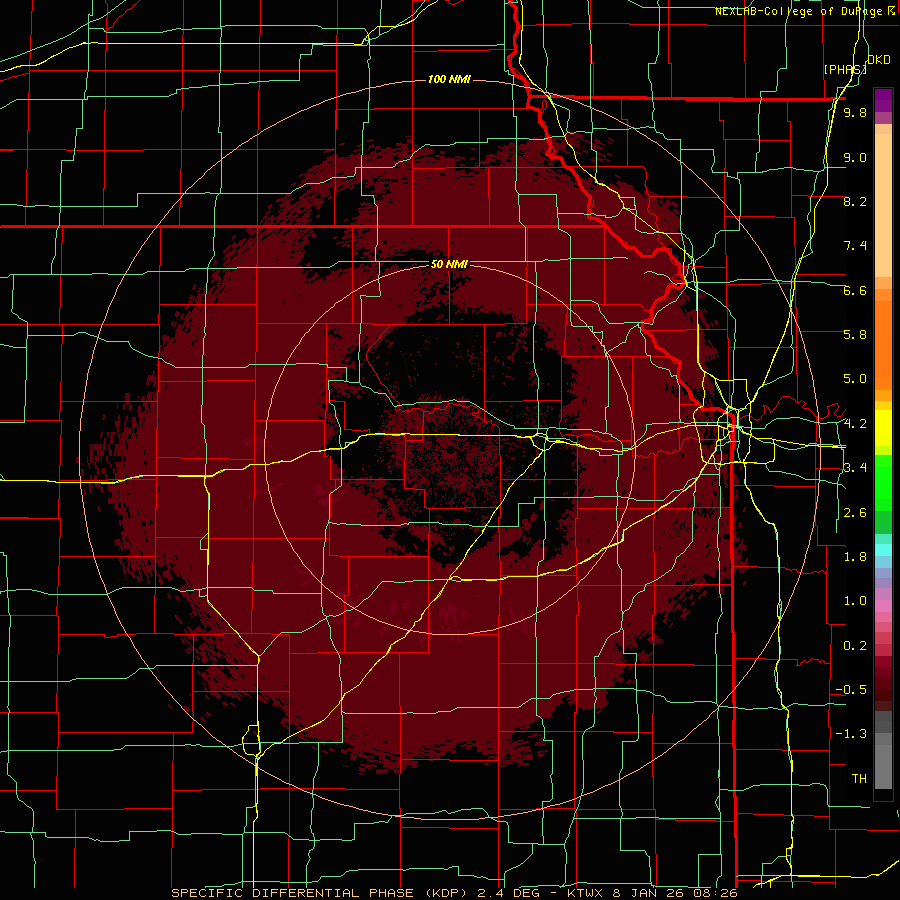Click the OKD label above the color scale
The image size is (900, 900).
(879, 60)
